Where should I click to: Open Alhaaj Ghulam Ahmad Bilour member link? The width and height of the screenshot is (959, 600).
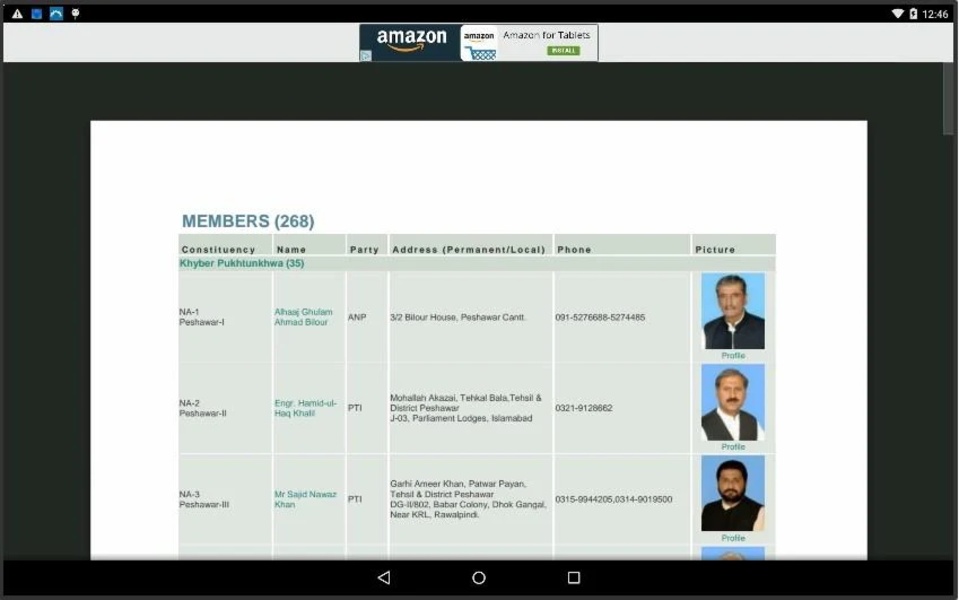[x=303, y=317]
